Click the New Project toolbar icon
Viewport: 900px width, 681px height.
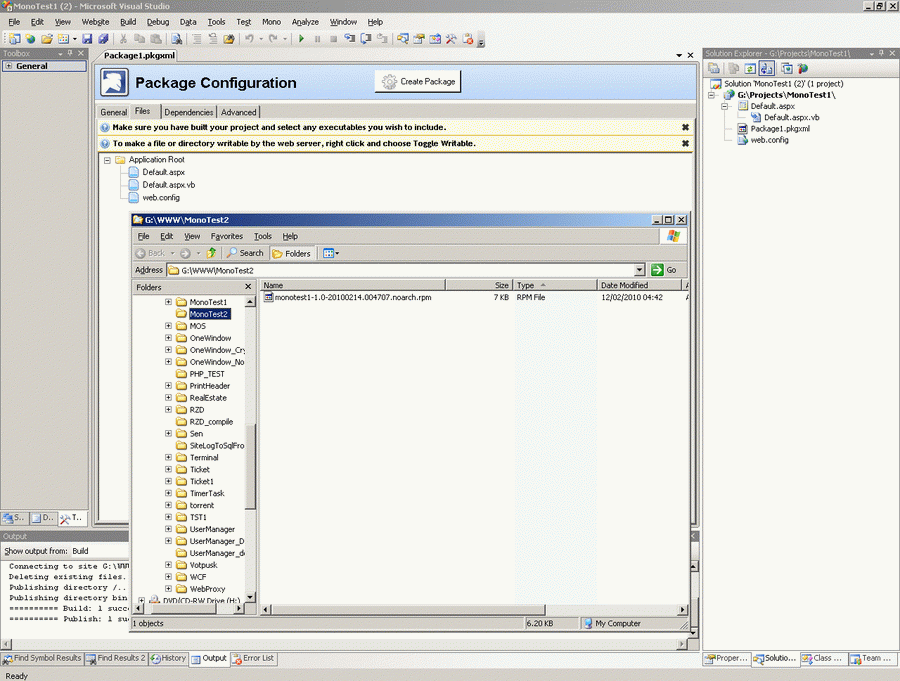(14, 38)
